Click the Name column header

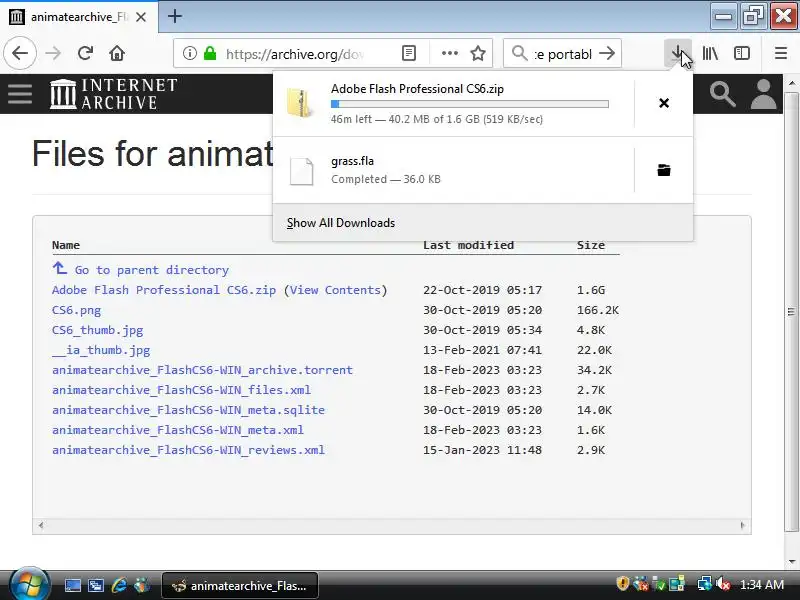[66, 245]
